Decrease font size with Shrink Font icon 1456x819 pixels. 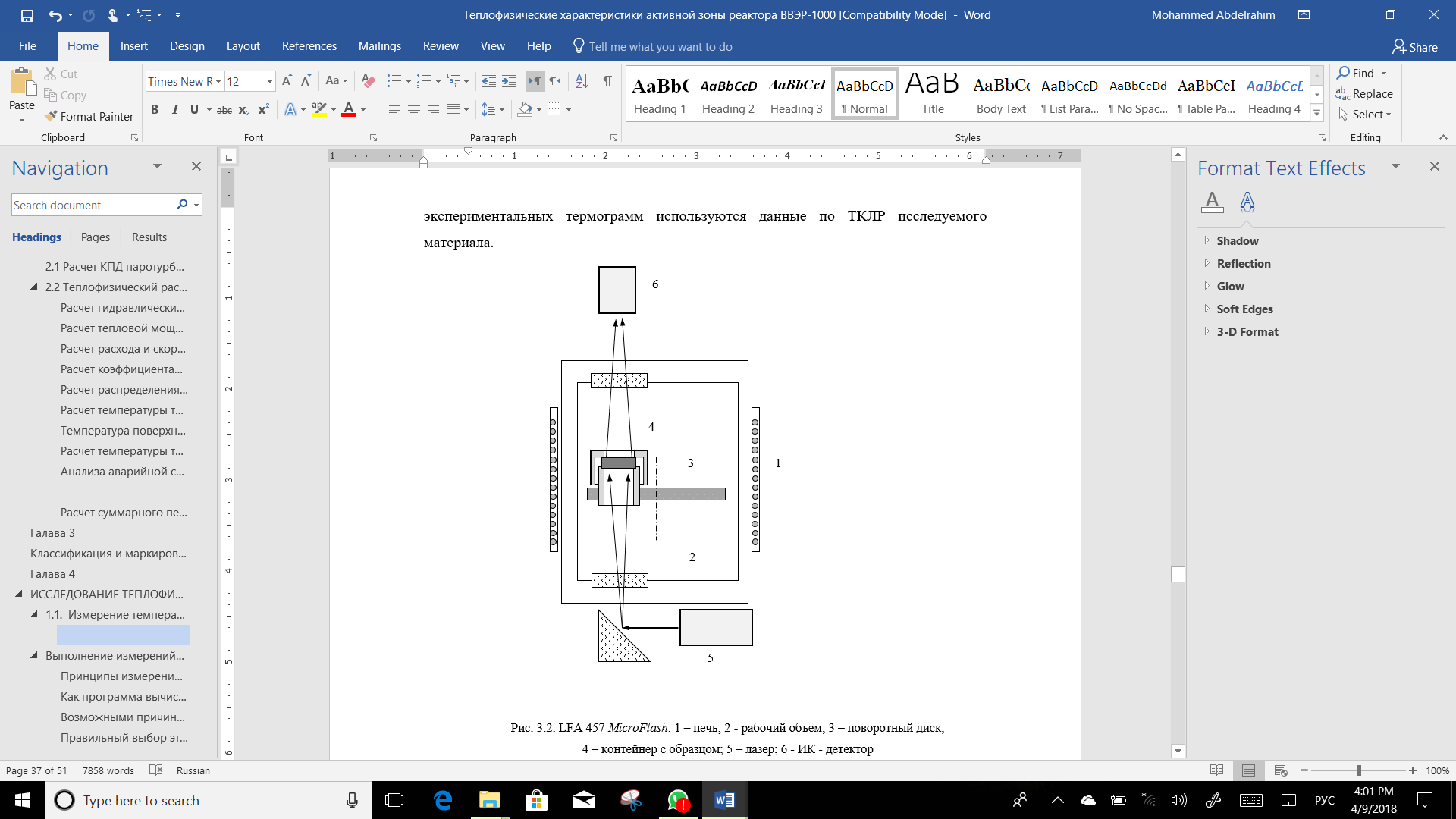coord(306,81)
